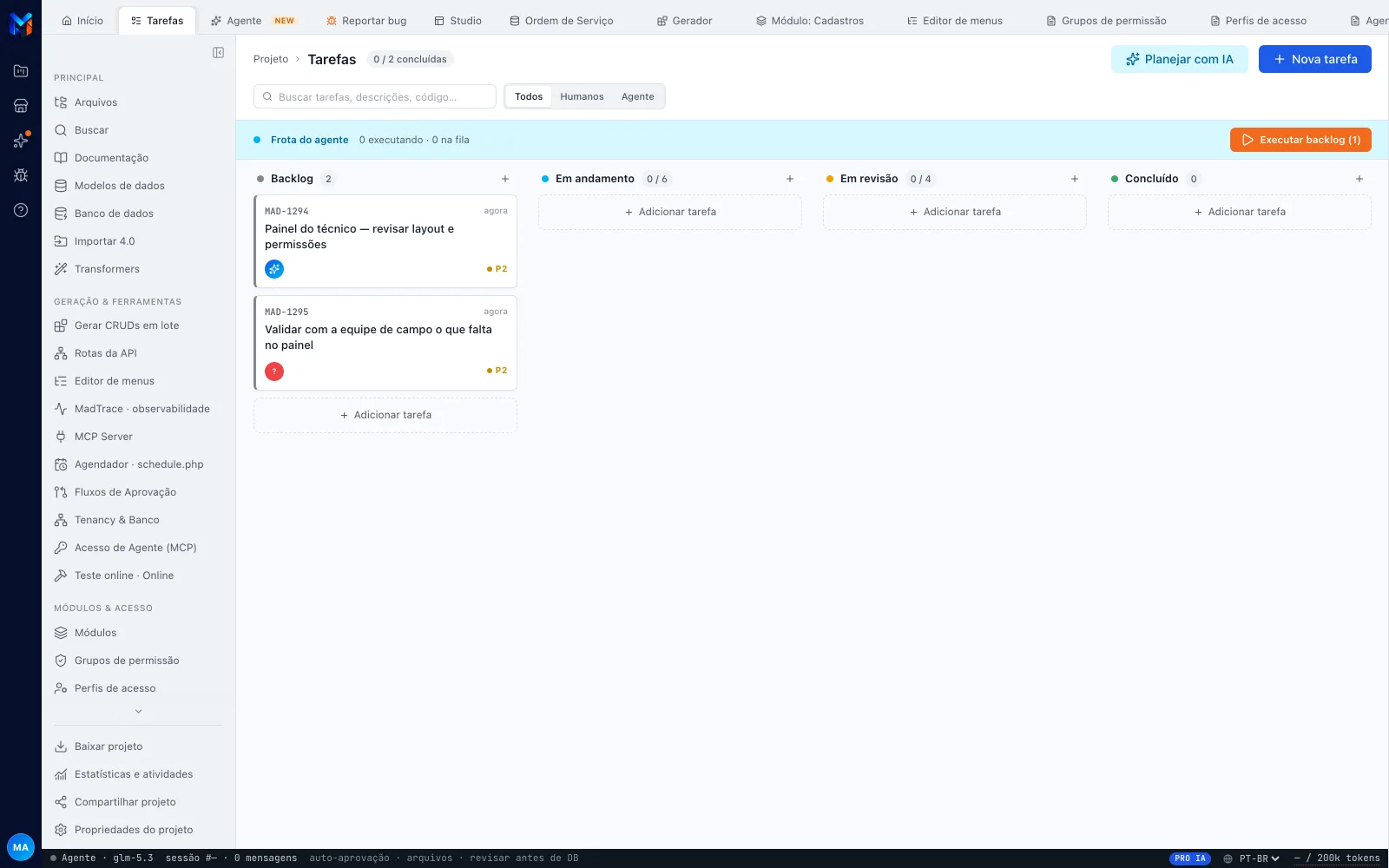1389x868 pixels.
Task: Open the help question-mark icon
Action: (x=21, y=210)
